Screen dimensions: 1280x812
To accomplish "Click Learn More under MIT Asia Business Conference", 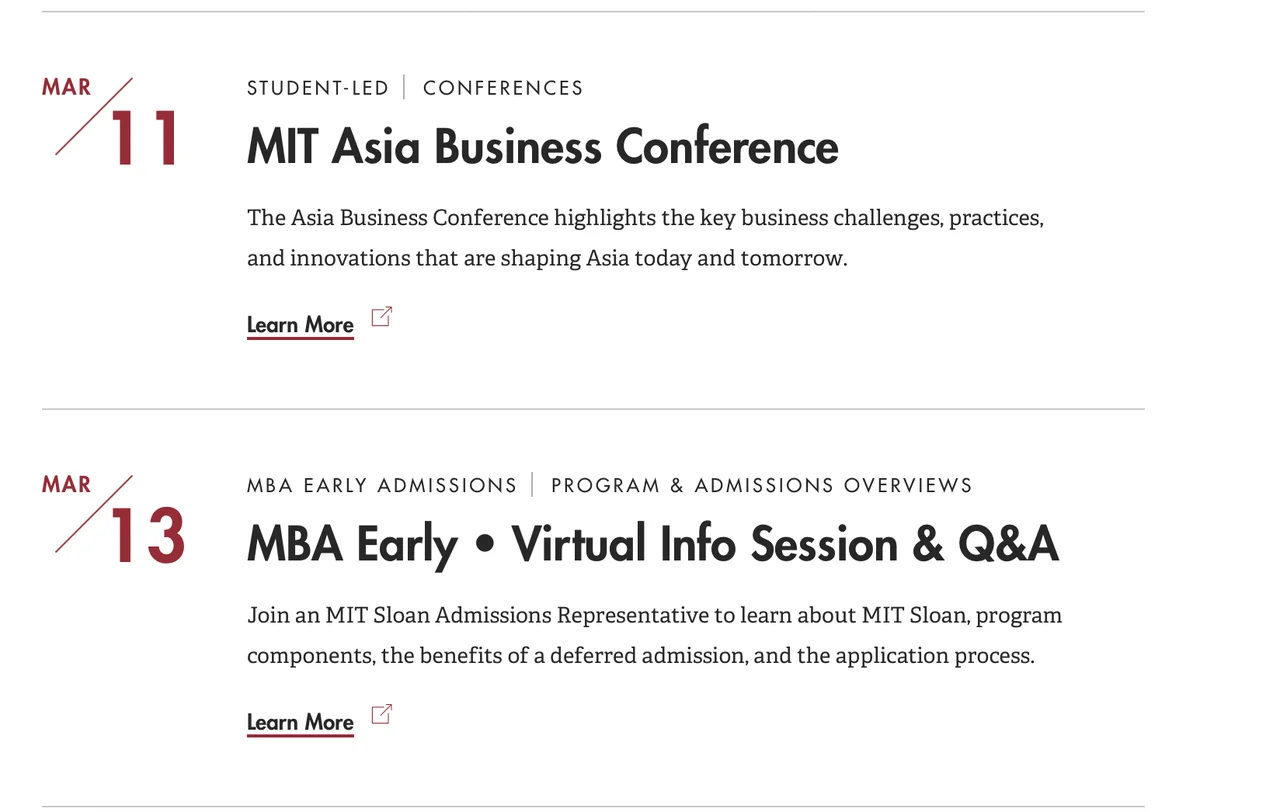I will click(x=300, y=325).
